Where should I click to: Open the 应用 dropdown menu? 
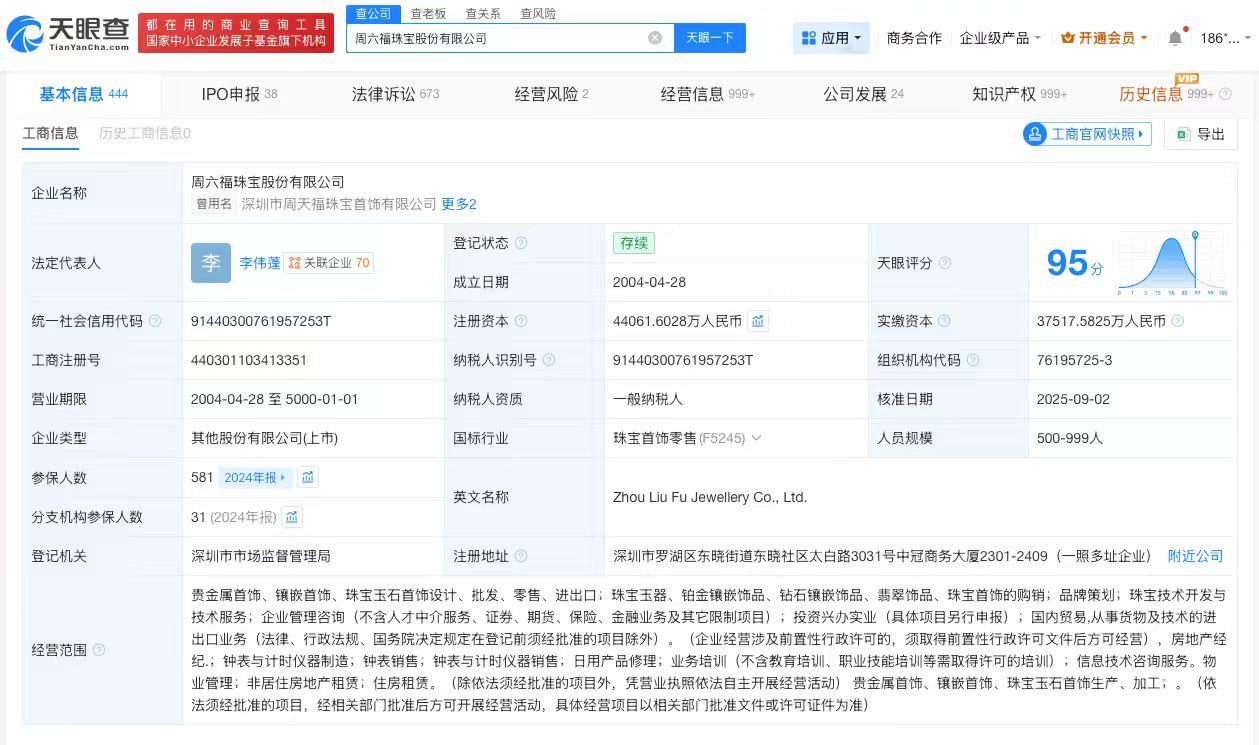tap(832, 38)
